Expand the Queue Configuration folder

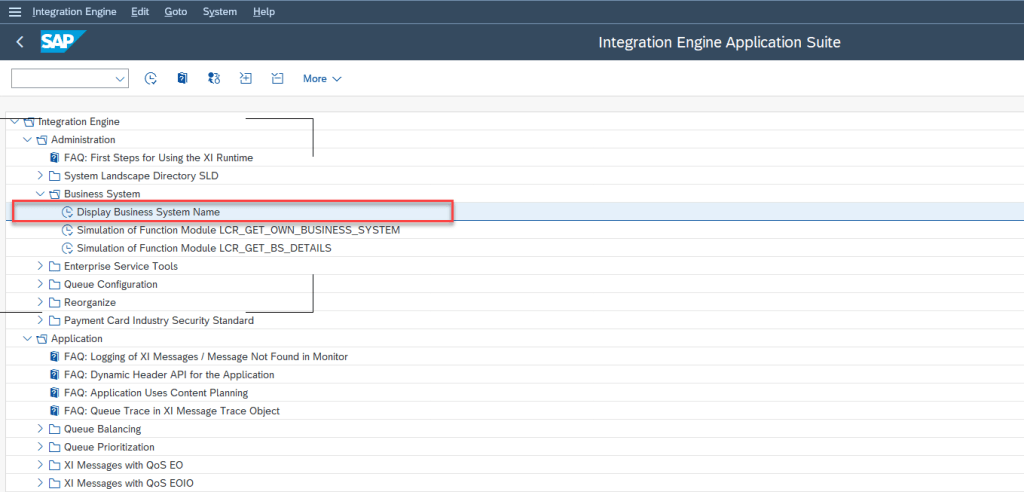(41, 285)
